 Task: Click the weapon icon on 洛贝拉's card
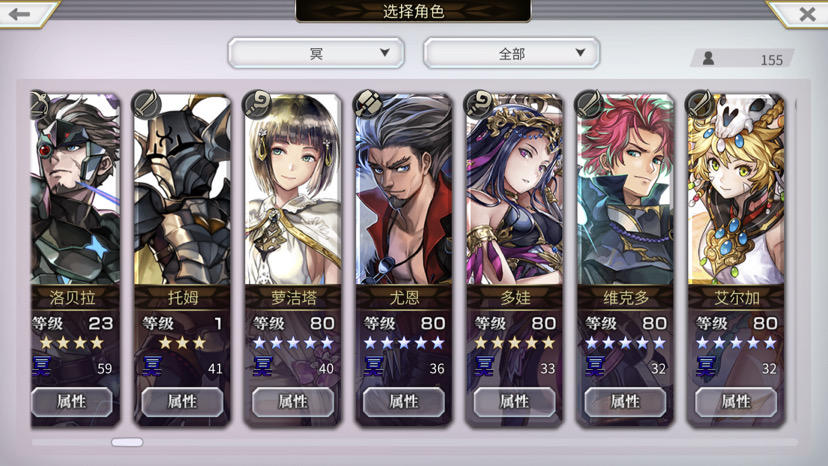(39, 104)
